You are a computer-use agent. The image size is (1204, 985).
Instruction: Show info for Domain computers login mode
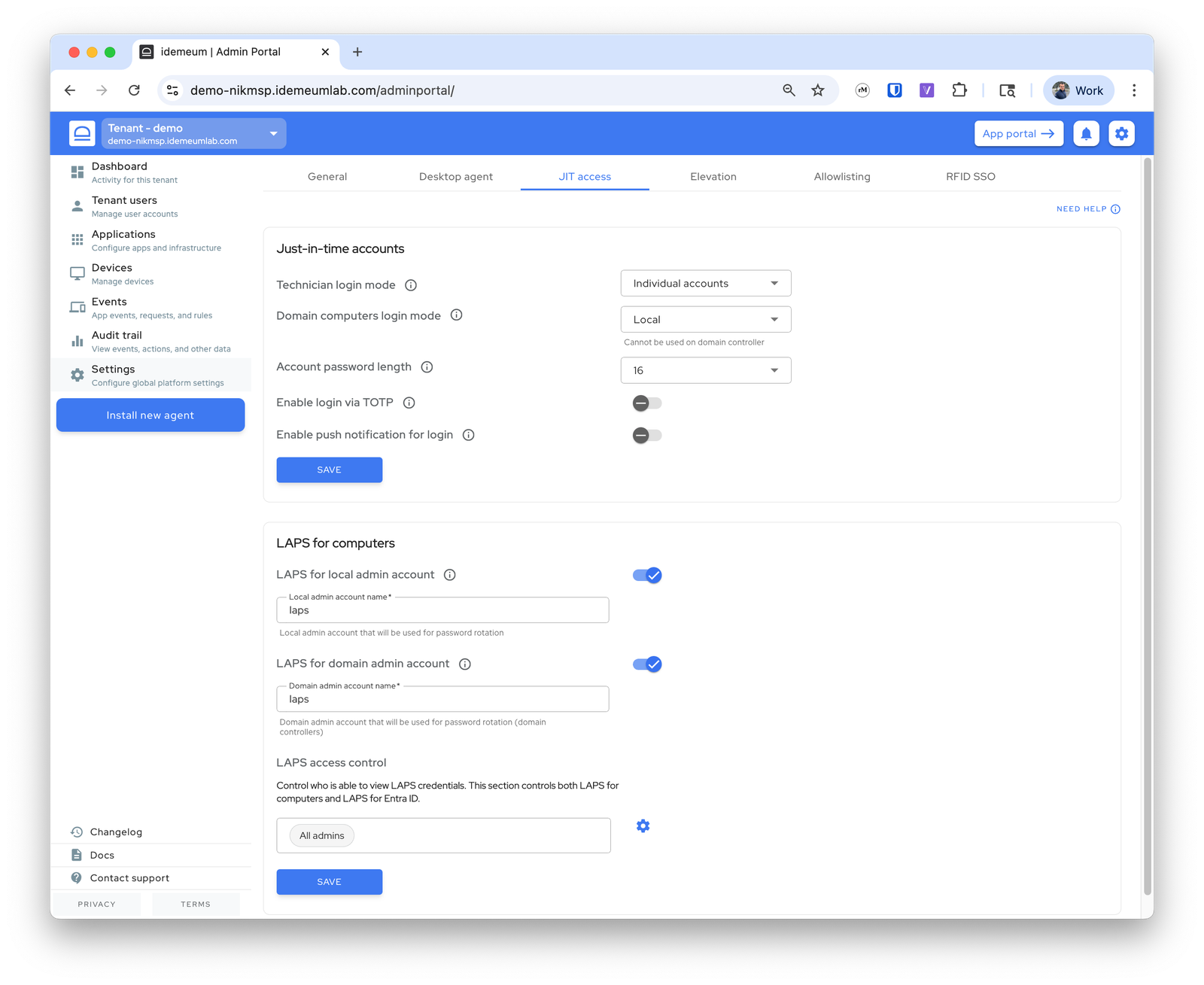tap(456, 315)
